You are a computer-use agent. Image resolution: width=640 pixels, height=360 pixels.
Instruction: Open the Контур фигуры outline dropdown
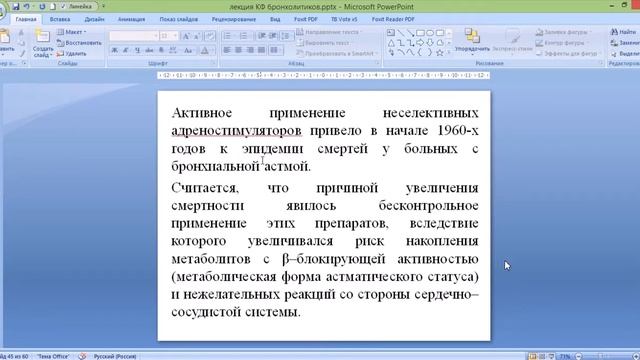click(x=562, y=43)
